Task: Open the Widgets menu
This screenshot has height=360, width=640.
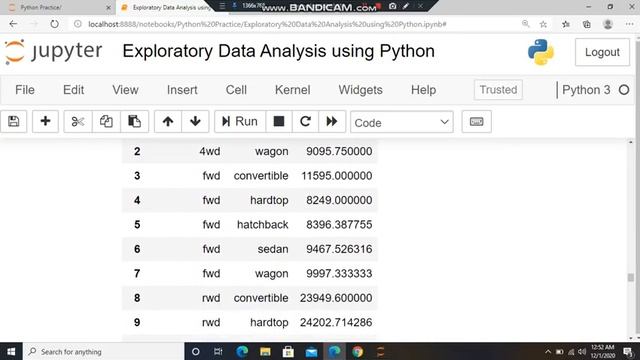Action: (x=360, y=90)
